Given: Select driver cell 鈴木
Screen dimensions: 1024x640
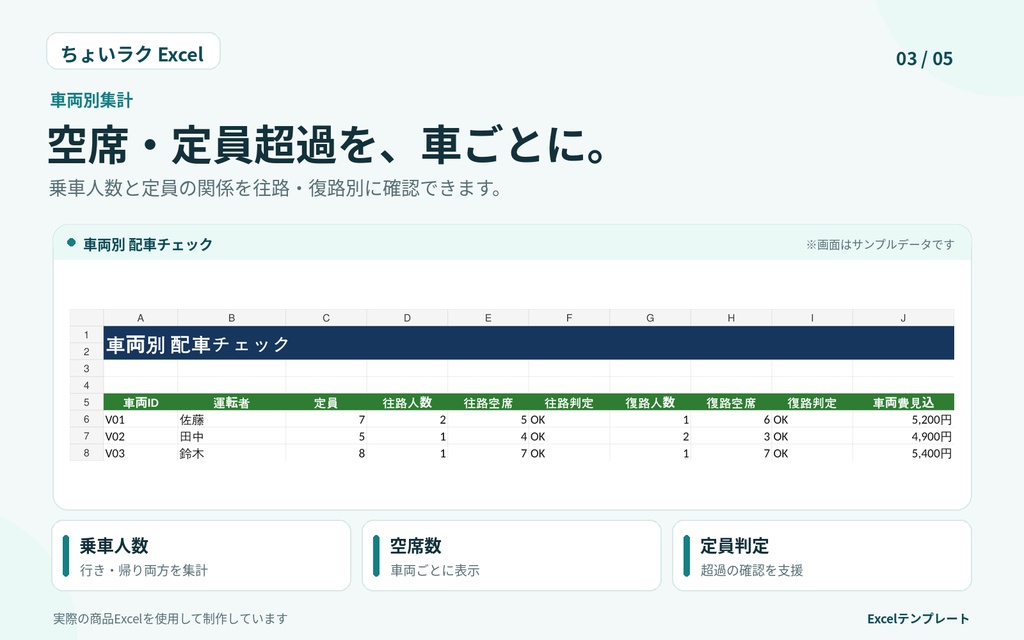Looking at the screenshot, I should 232,453.
